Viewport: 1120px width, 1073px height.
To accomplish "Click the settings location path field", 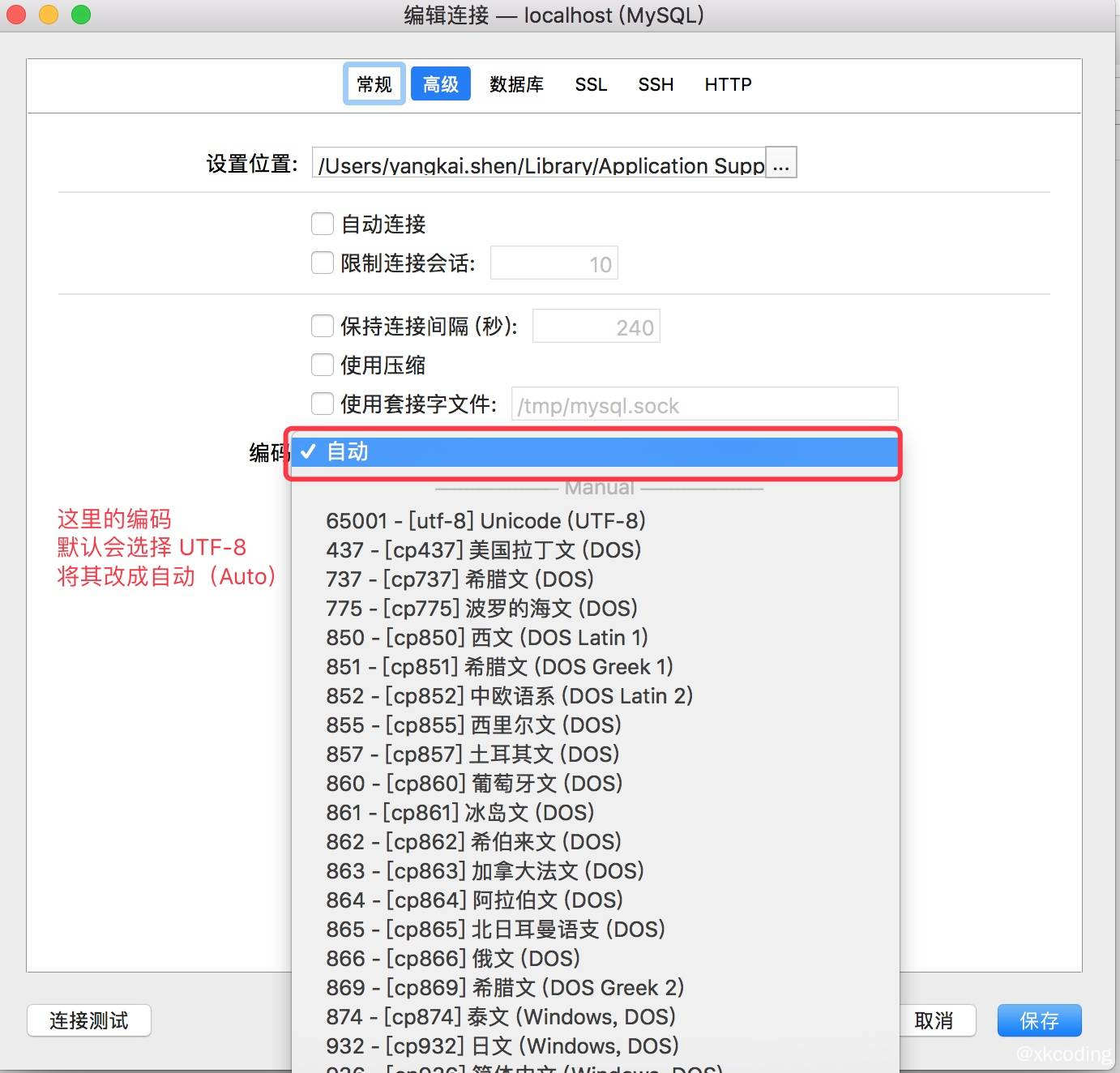I will tap(539, 165).
